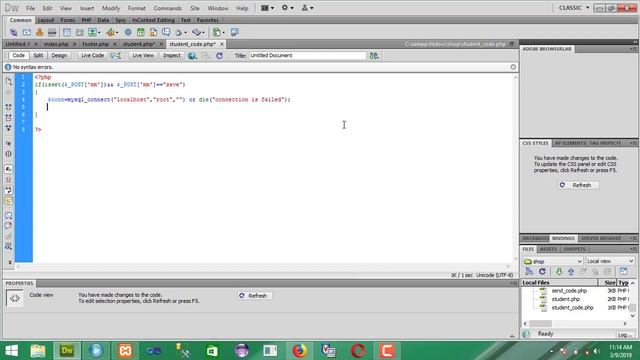
Task: Open the File menu
Action: (31, 8)
